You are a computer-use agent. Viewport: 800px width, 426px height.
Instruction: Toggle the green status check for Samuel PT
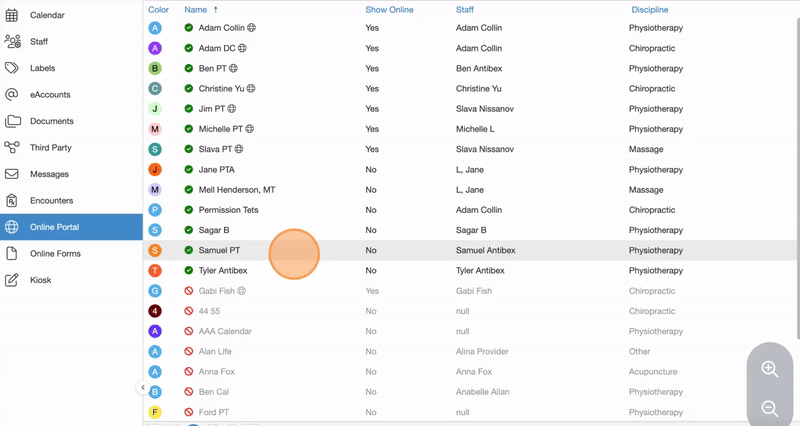(189, 251)
